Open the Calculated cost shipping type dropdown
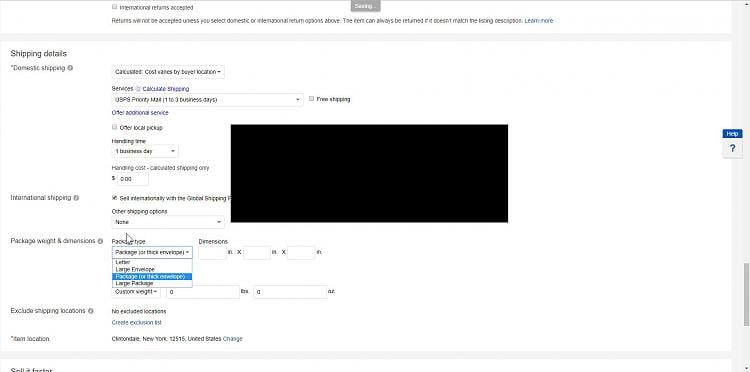The width and height of the screenshot is (750, 372). [168, 72]
